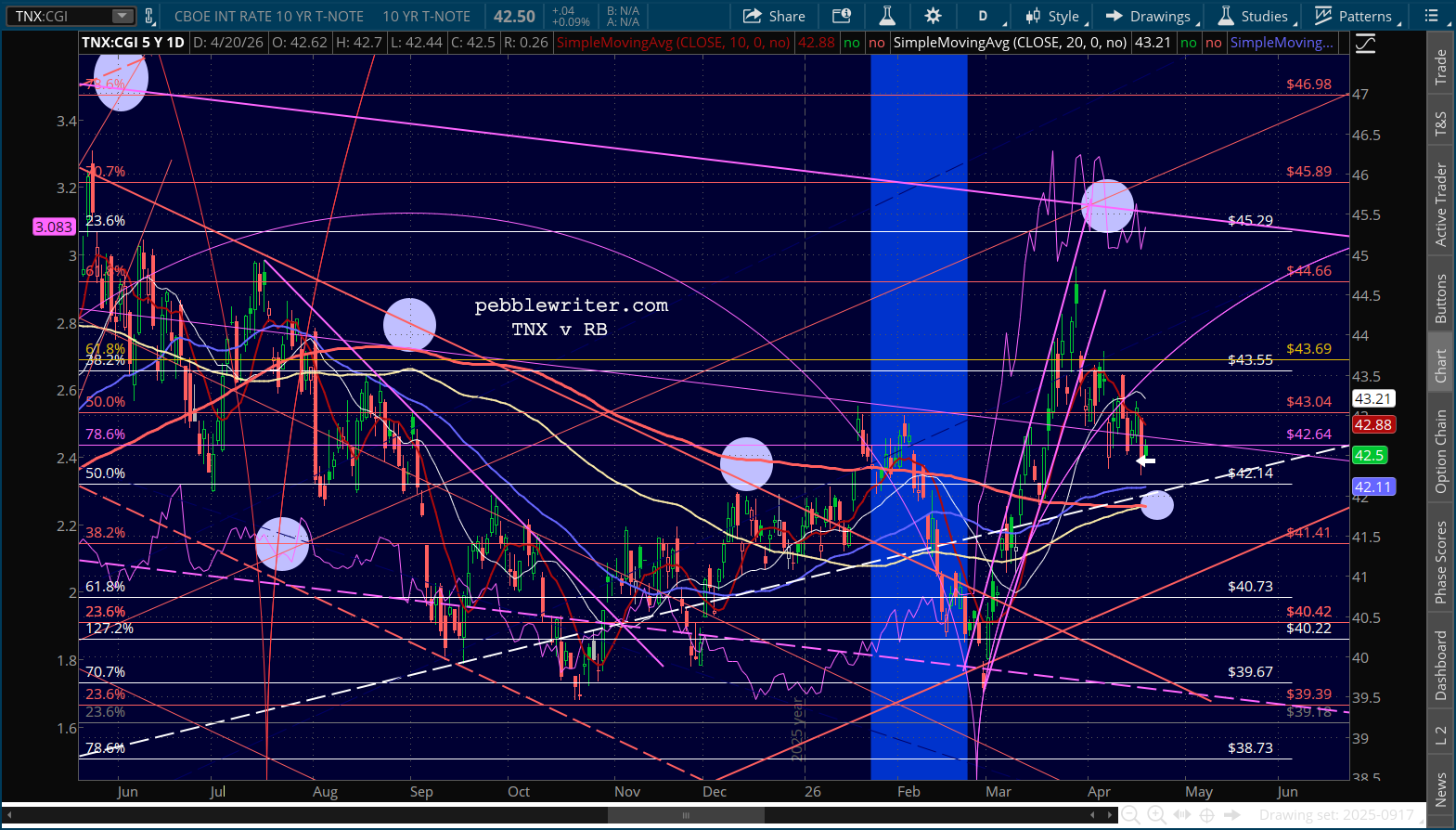The image size is (1456, 830).
Task: Click the SimpleMovingAvg (CLOSE, 20, 0, no) study label
Action: (1010, 43)
